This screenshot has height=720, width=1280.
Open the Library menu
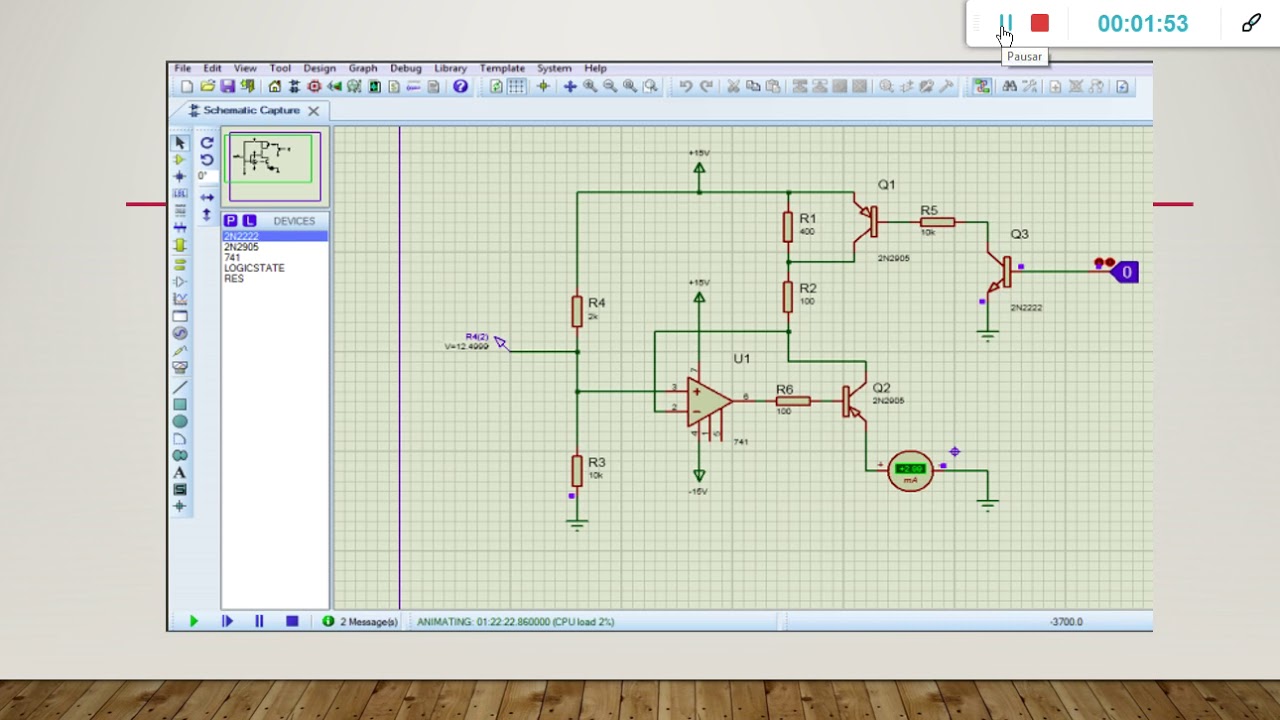coord(450,68)
